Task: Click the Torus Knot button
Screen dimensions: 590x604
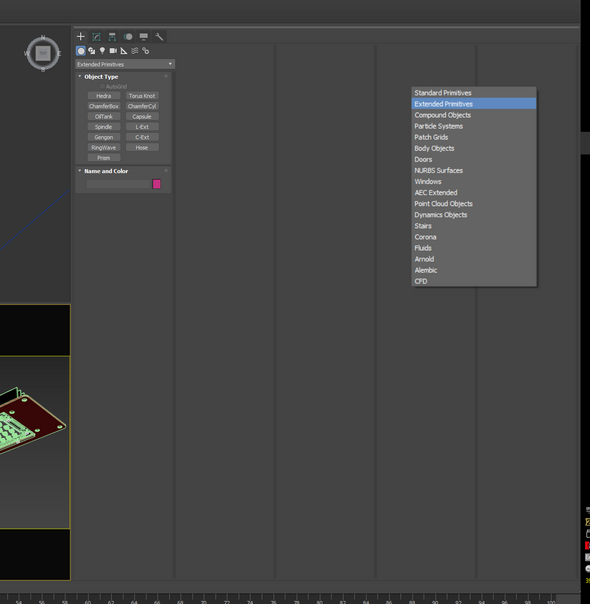Action: click(x=142, y=96)
